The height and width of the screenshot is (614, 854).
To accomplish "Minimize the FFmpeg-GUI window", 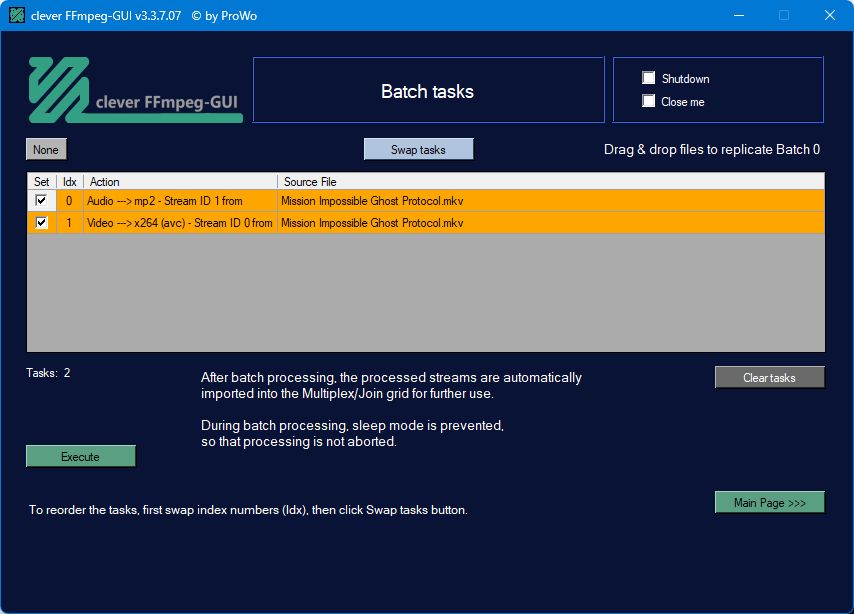I will click(739, 15).
